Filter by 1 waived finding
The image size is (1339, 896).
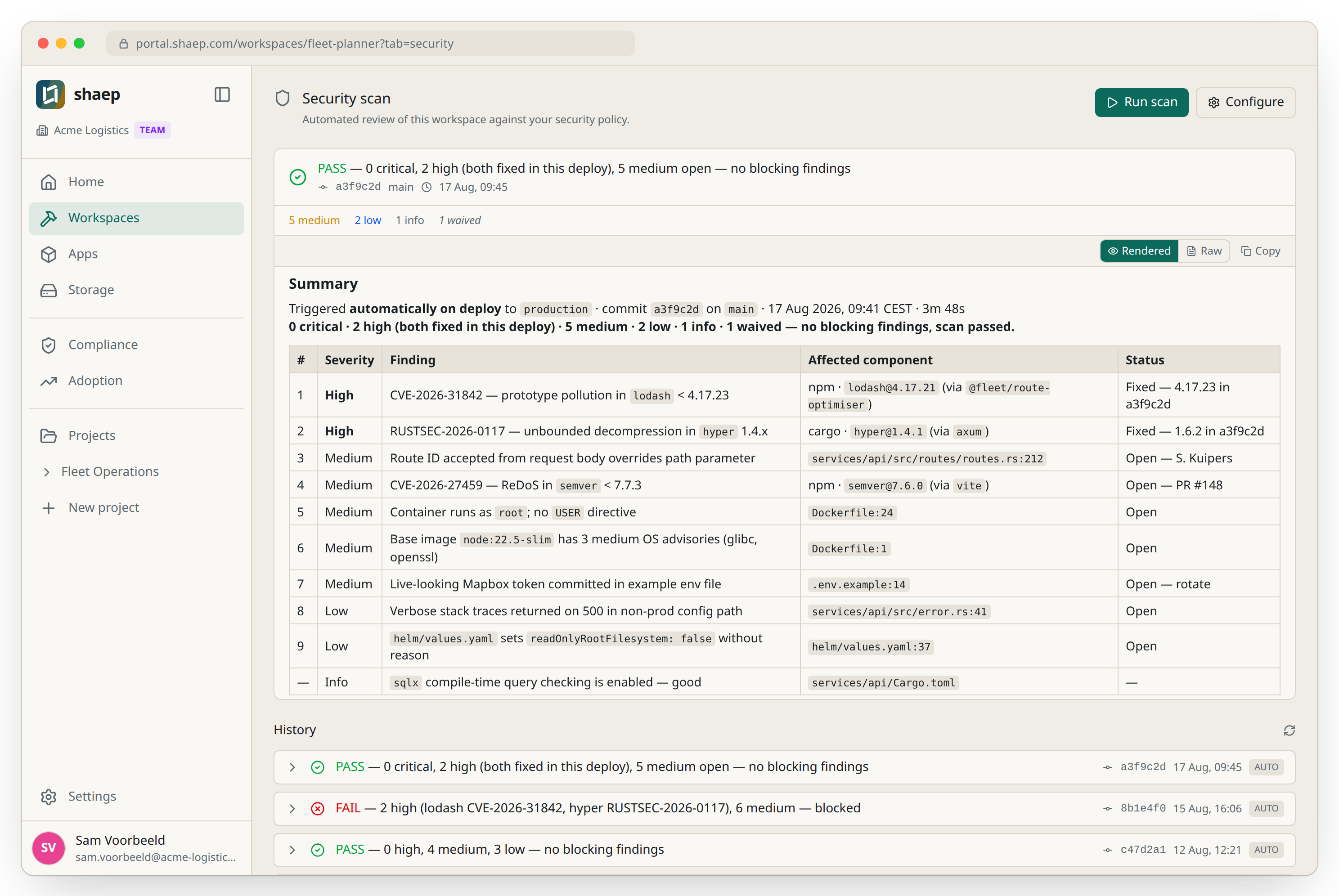pos(459,220)
